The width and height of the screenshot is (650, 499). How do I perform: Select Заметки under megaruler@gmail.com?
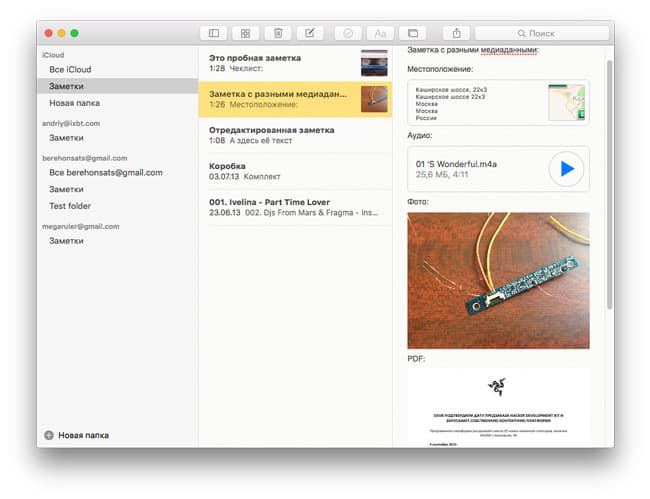(117, 241)
